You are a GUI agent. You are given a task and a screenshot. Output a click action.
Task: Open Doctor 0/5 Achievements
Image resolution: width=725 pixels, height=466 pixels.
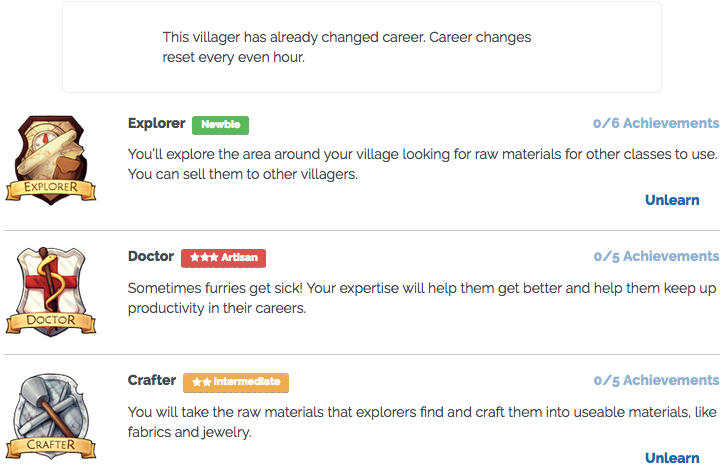[x=655, y=257]
